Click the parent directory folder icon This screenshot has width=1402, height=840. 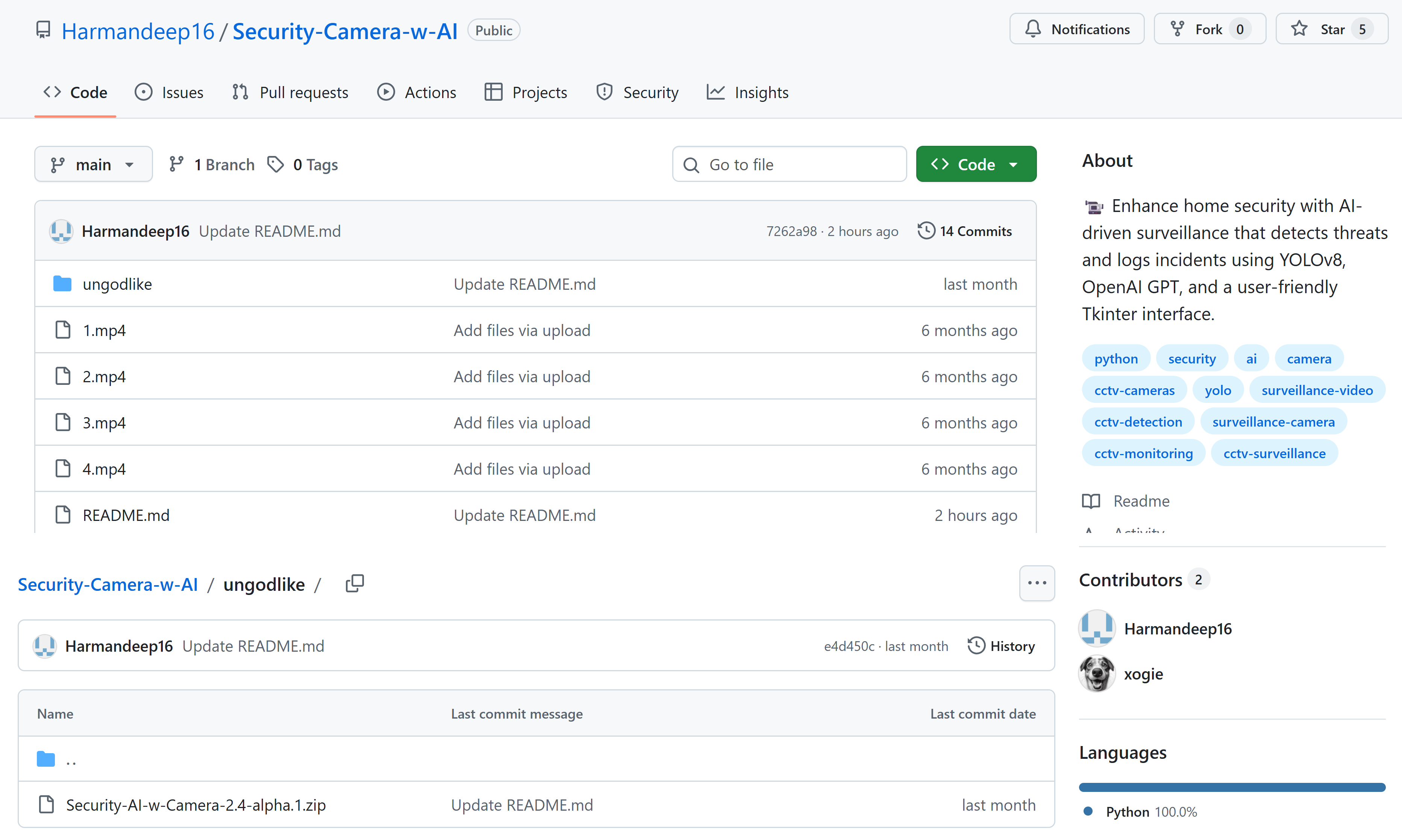pos(46,759)
